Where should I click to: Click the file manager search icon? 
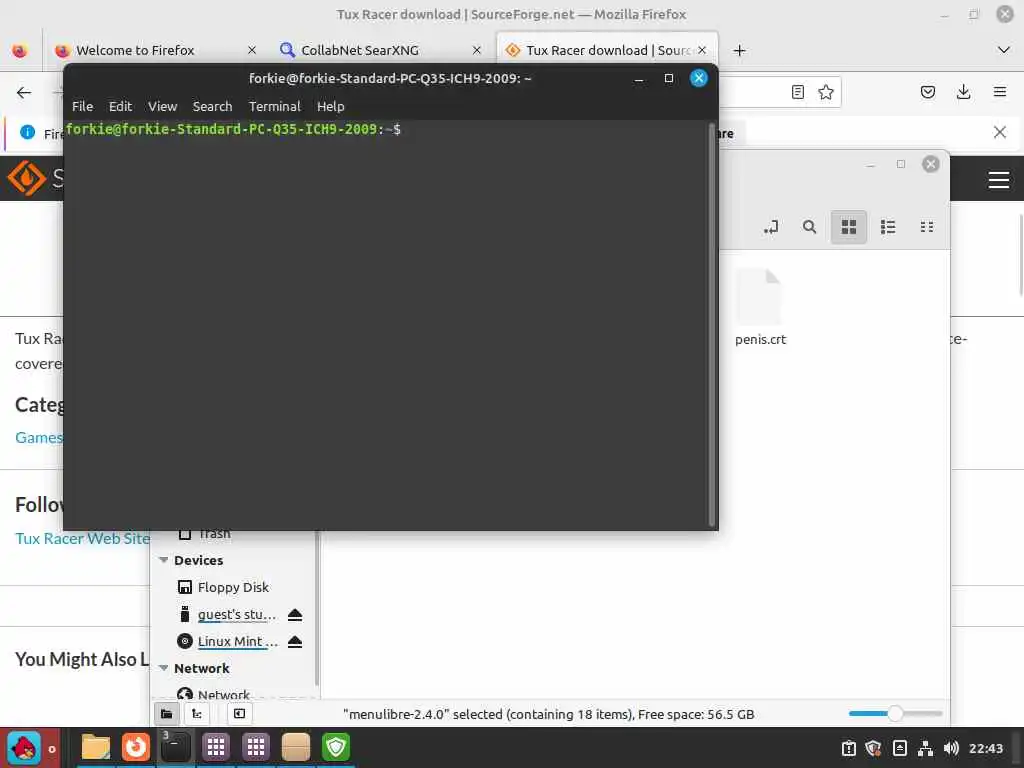[x=809, y=227]
